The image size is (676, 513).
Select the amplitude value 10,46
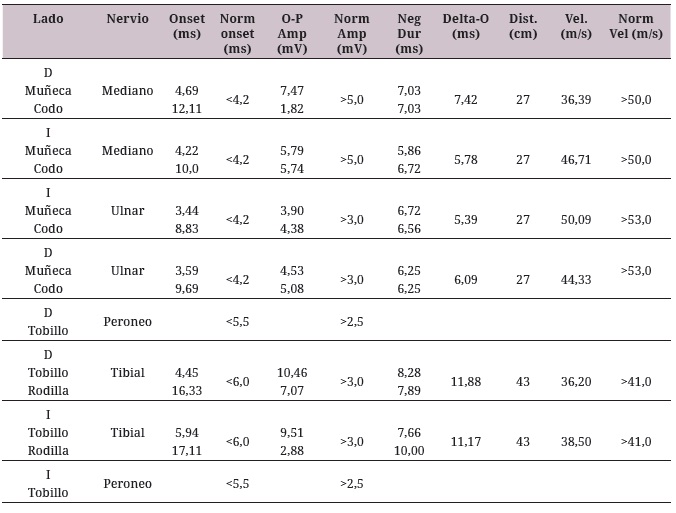[x=292, y=373]
